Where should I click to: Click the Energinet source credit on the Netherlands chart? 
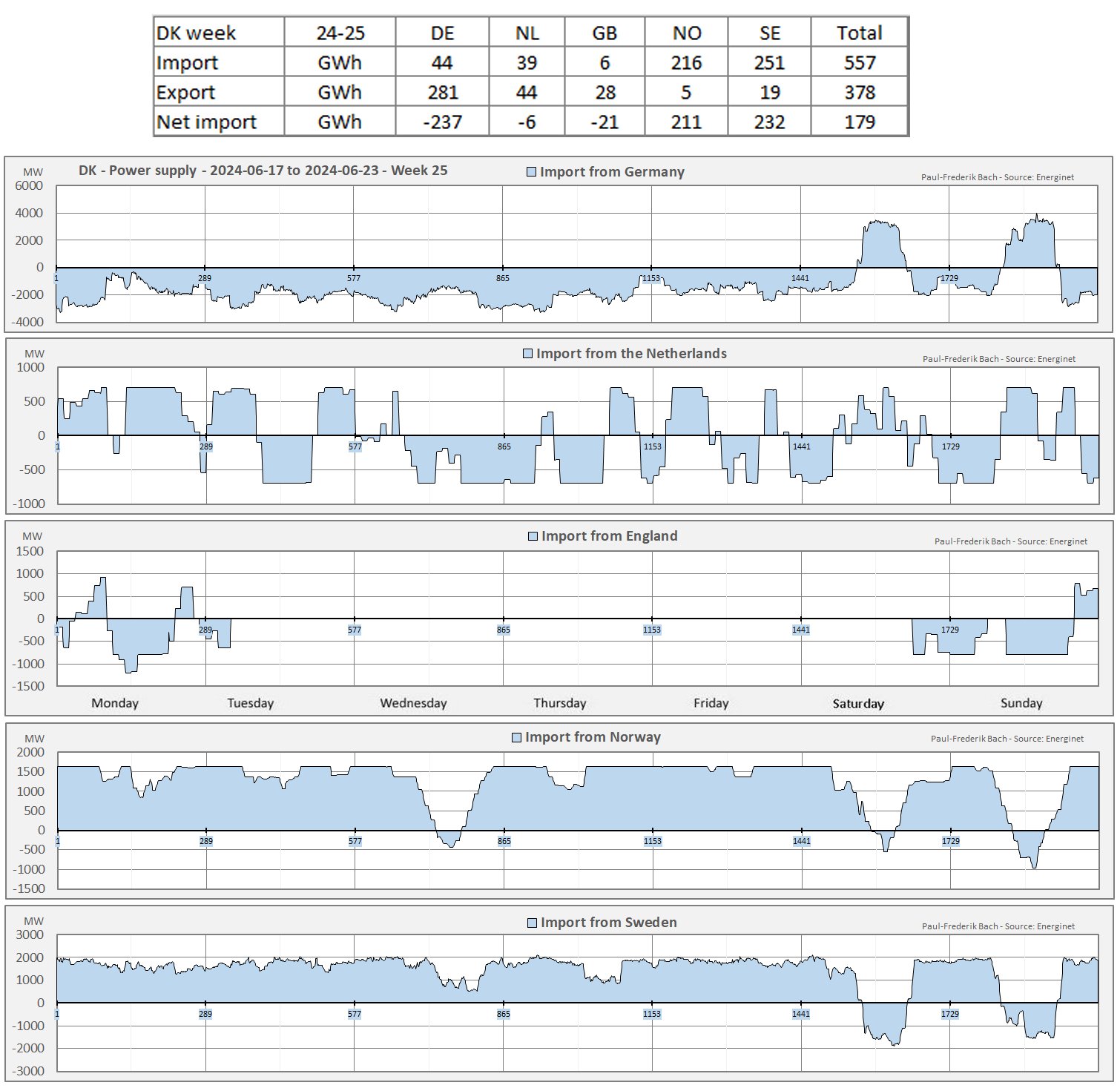click(998, 359)
